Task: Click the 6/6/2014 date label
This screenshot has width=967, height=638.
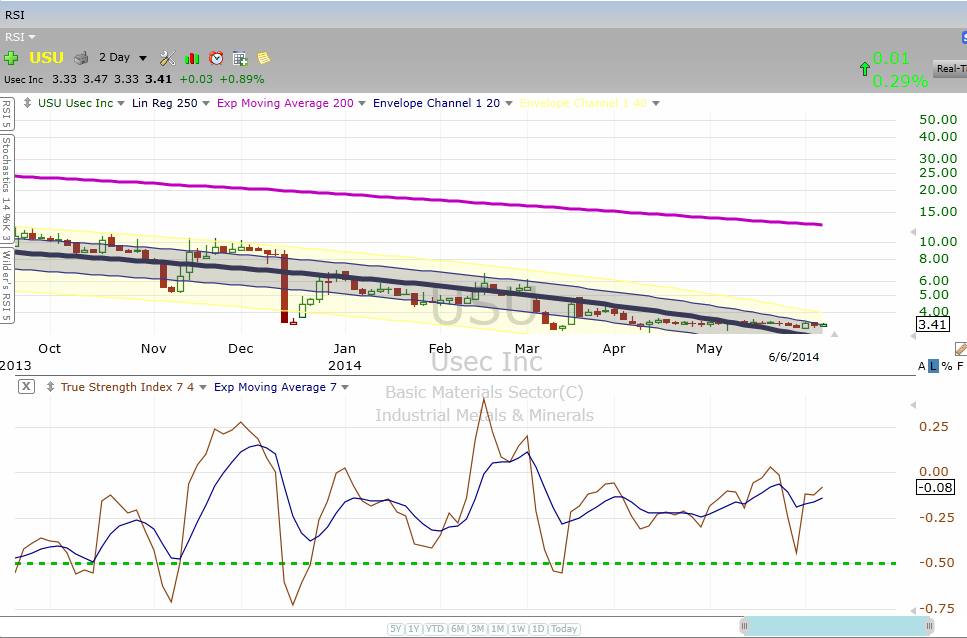Action: [x=794, y=357]
